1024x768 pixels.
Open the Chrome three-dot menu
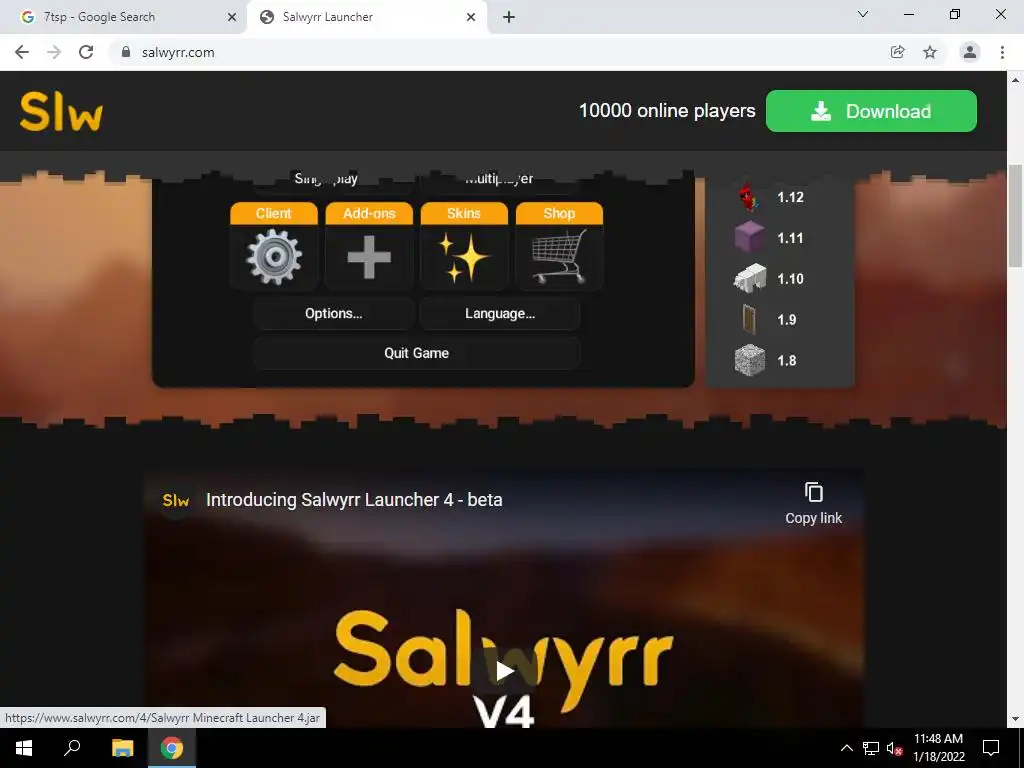click(x=1002, y=52)
